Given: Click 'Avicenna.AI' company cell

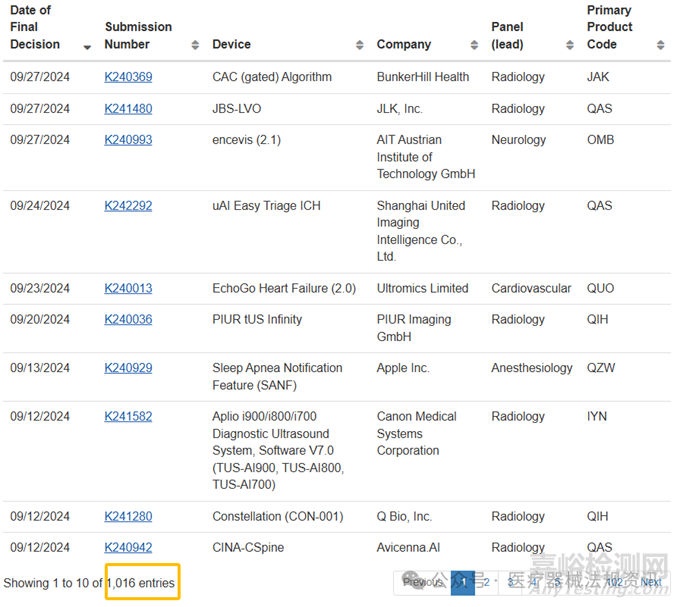Looking at the screenshot, I should [x=408, y=548].
